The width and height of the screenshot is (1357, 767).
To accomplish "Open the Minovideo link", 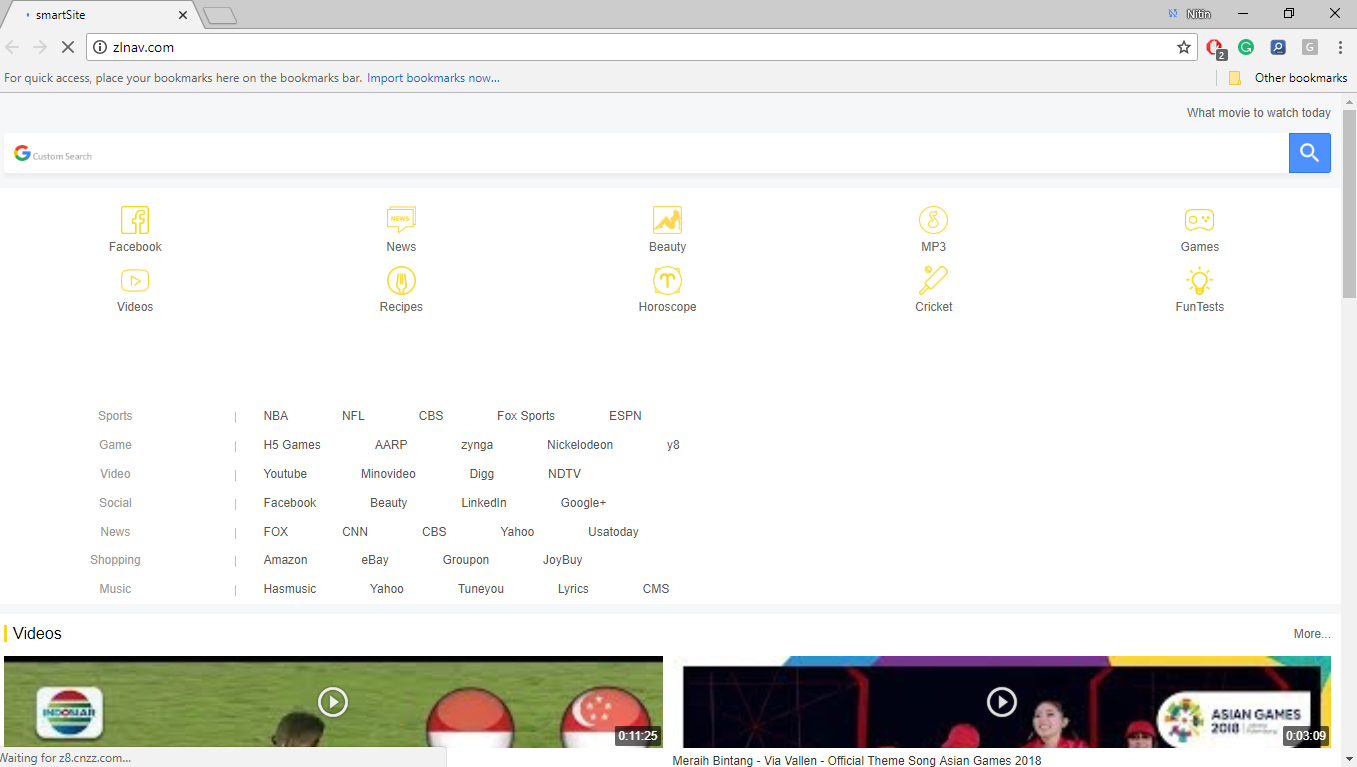I will pos(388,474).
